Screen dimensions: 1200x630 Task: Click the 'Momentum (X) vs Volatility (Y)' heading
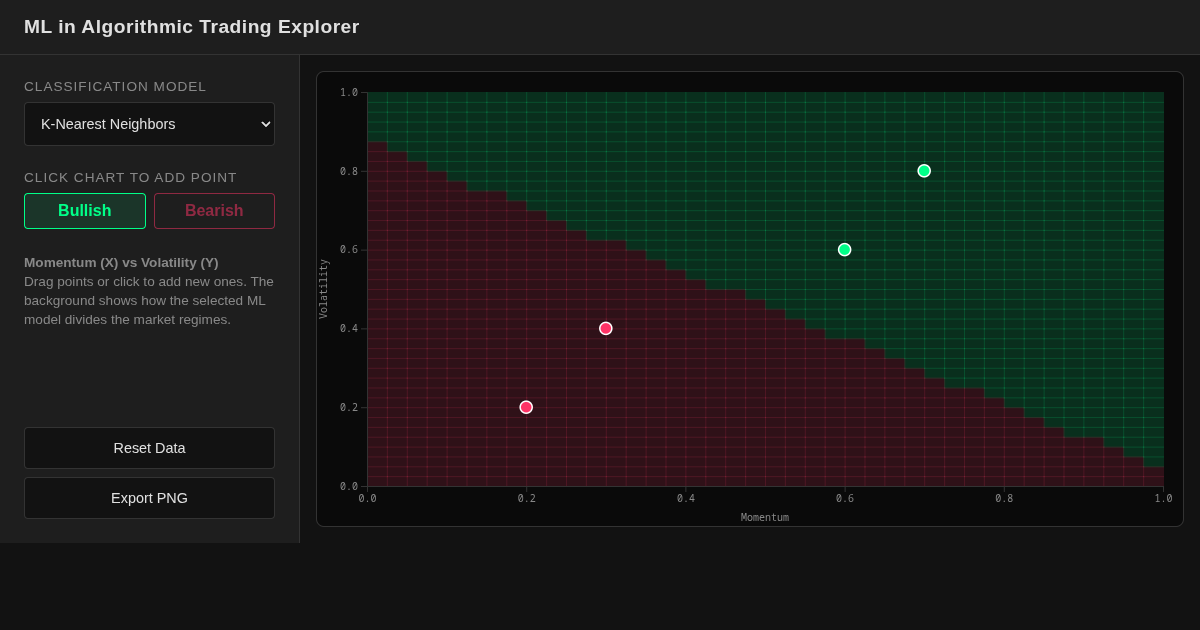coord(121,263)
